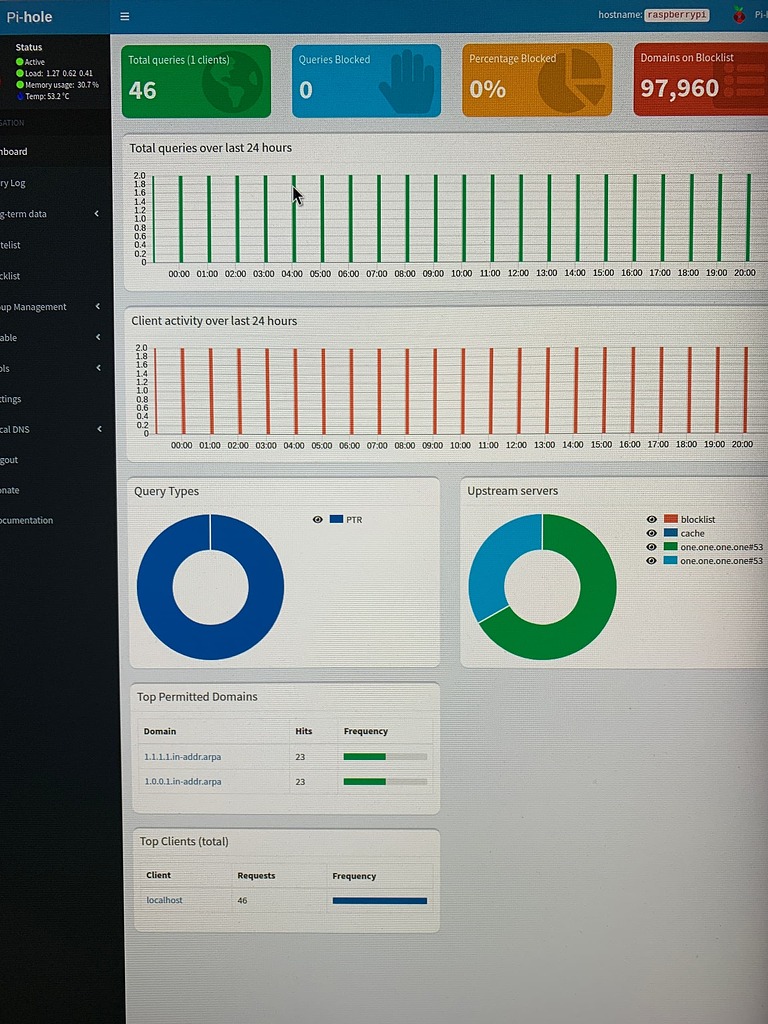Image resolution: width=768 pixels, height=1024 pixels.
Task: Click the Requests column header
Action: 256,876
